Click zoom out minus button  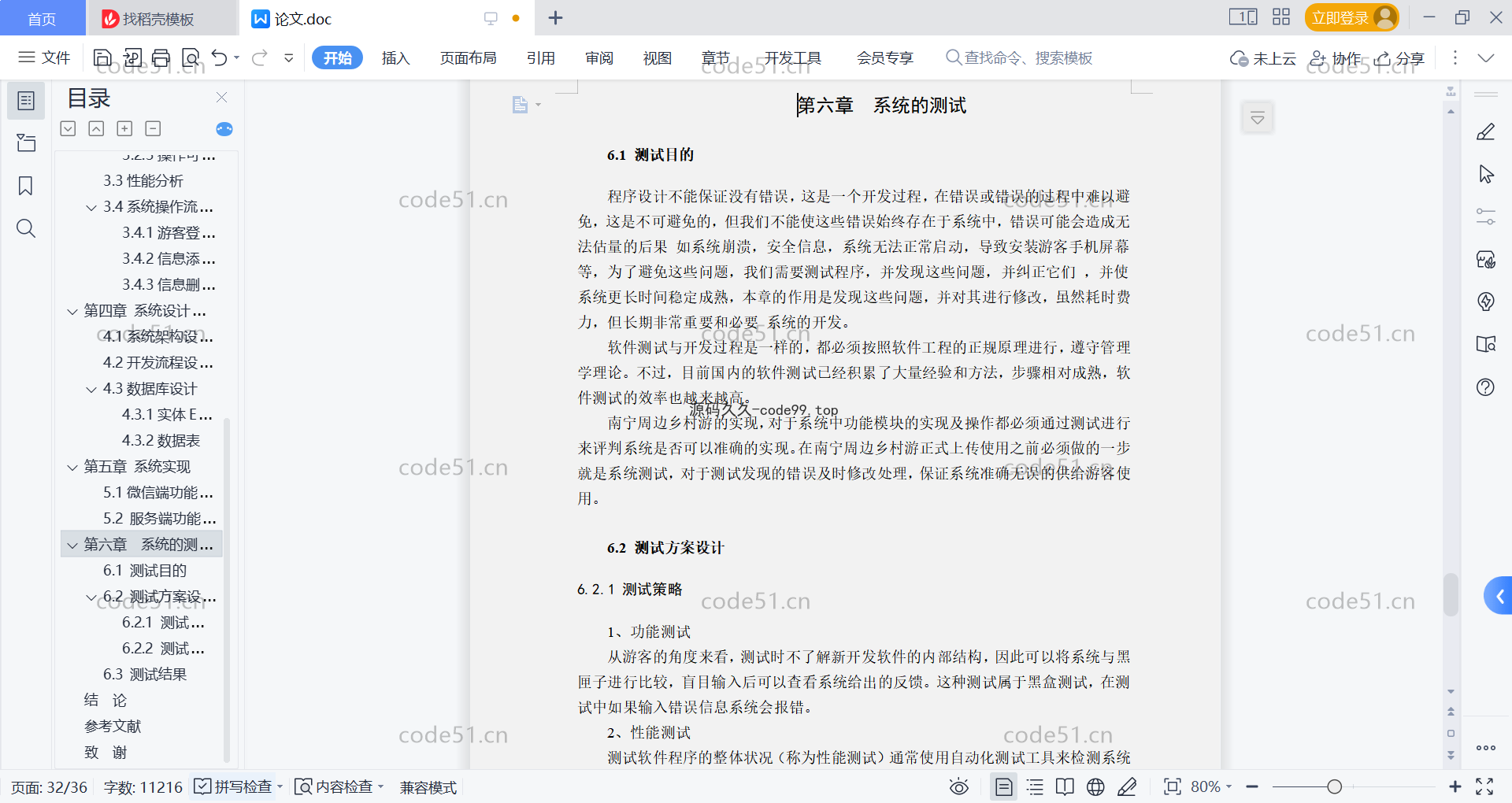(x=1252, y=786)
